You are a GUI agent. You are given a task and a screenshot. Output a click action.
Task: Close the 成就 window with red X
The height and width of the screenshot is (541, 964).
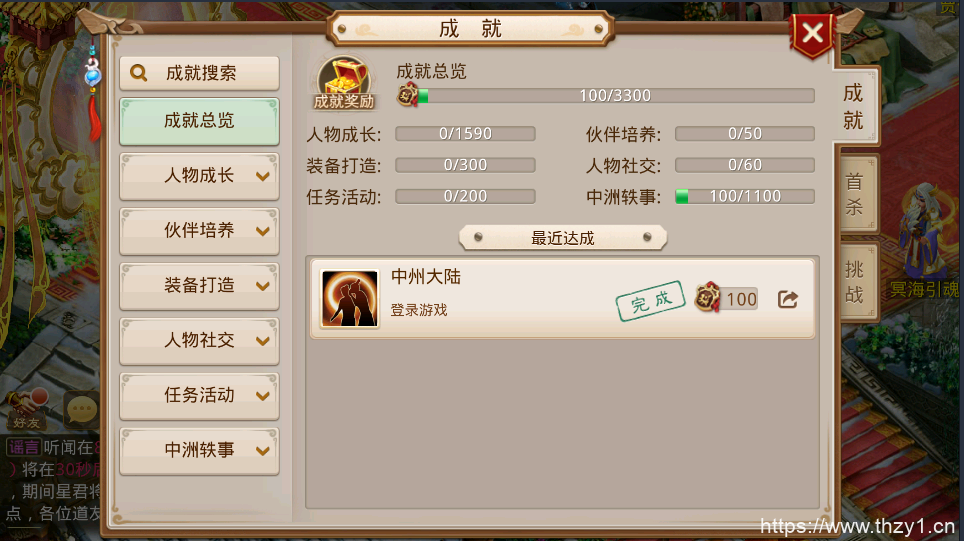click(812, 33)
